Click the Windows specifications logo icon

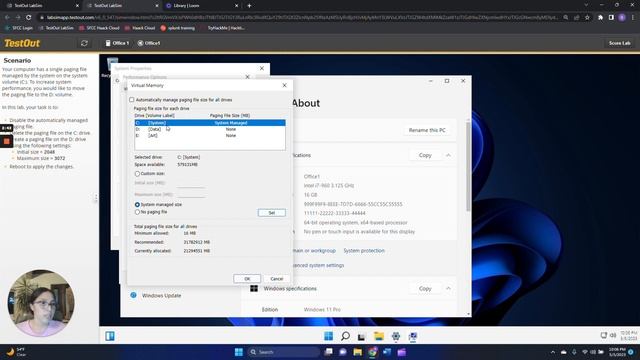(x=254, y=288)
